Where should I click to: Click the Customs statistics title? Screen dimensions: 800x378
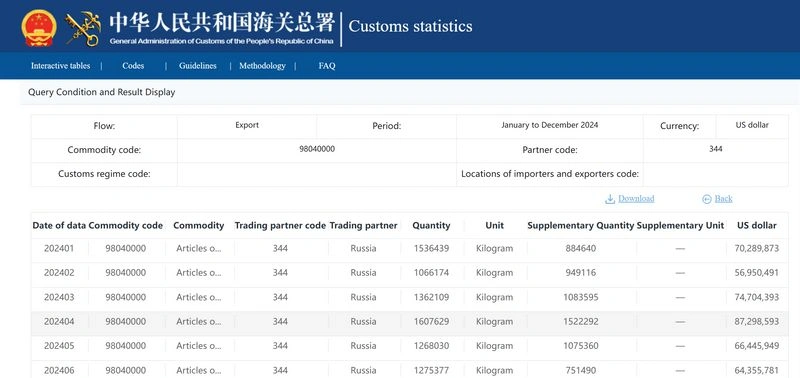[x=410, y=27]
